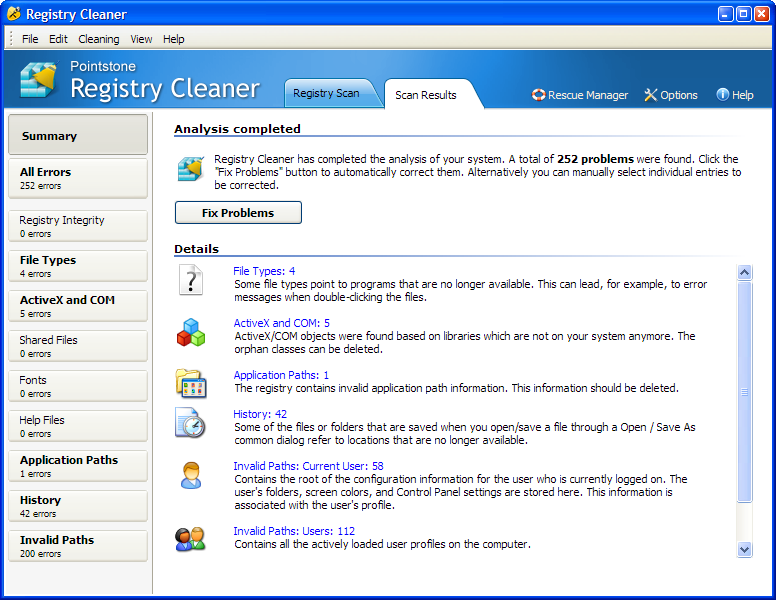This screenshot has width=776, height=600.
Task: Follow Invalid Paths: Users: 112 link
Action: click(x=294, y=531)
